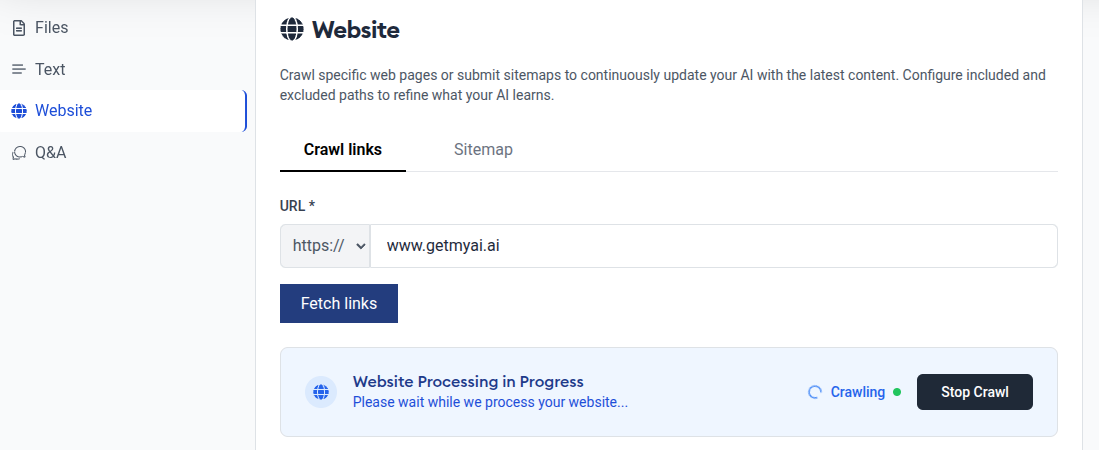Stop the crawl with Stop Crawl button
Screen dimensions: 1099x450
click(974, 392)
